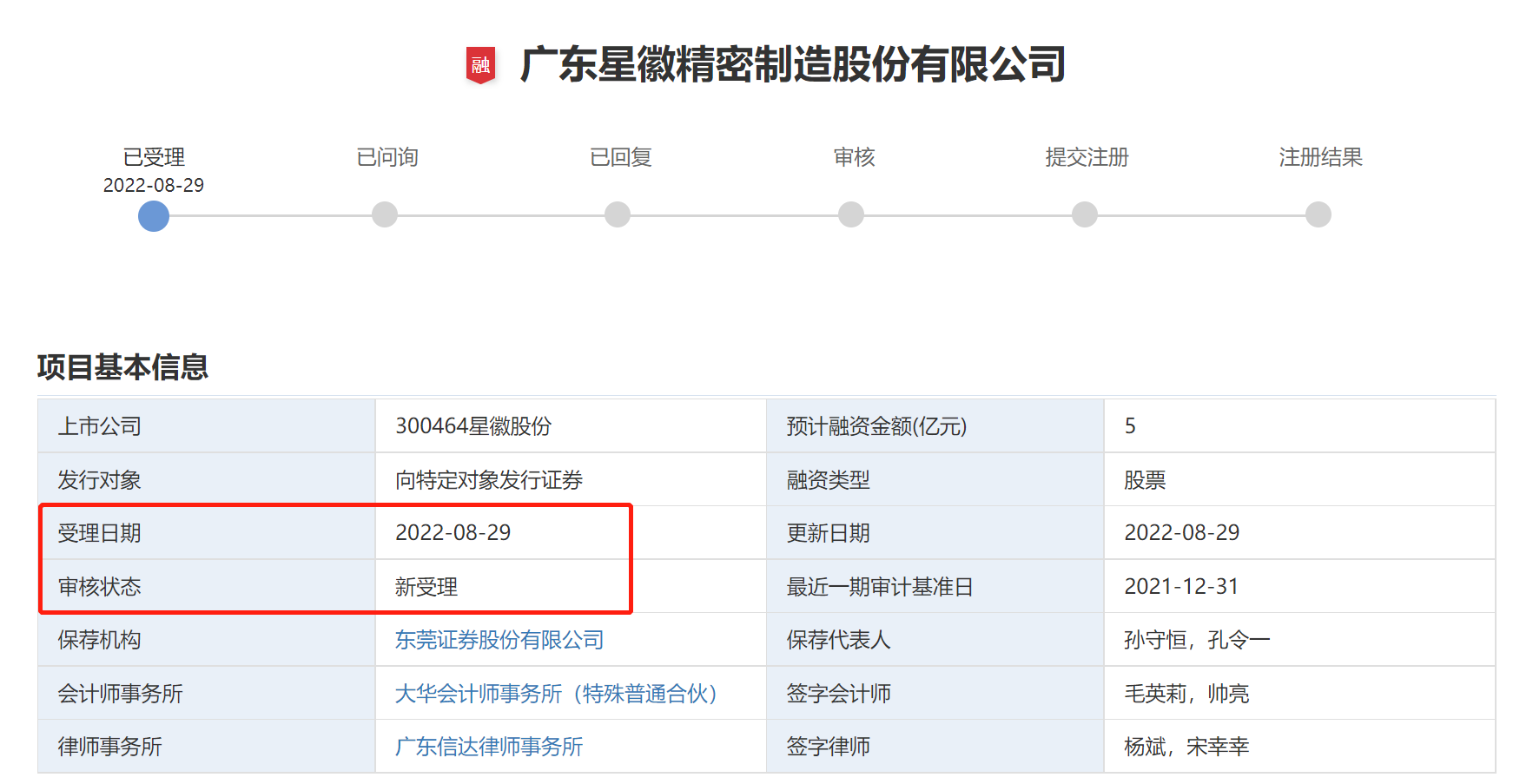Click the 保荐机构 label cell

tap(207, 640)
